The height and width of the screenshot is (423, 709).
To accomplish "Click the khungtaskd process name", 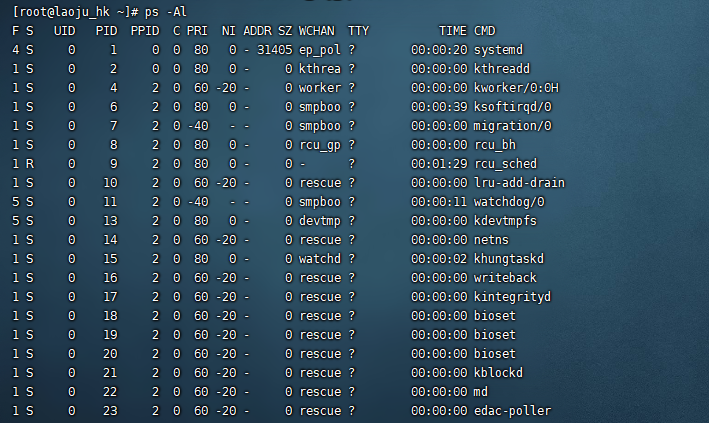I will click(509, 258).
